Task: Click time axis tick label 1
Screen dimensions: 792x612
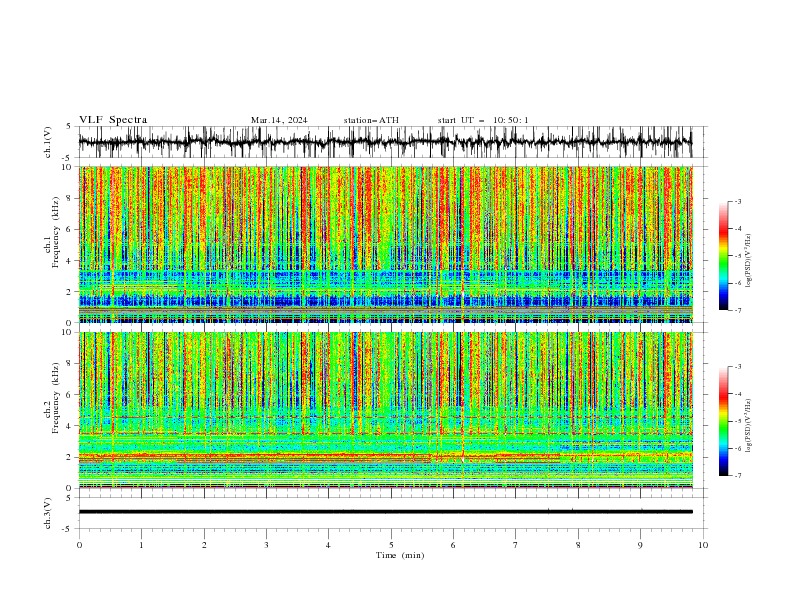Action: click(141, 545)
